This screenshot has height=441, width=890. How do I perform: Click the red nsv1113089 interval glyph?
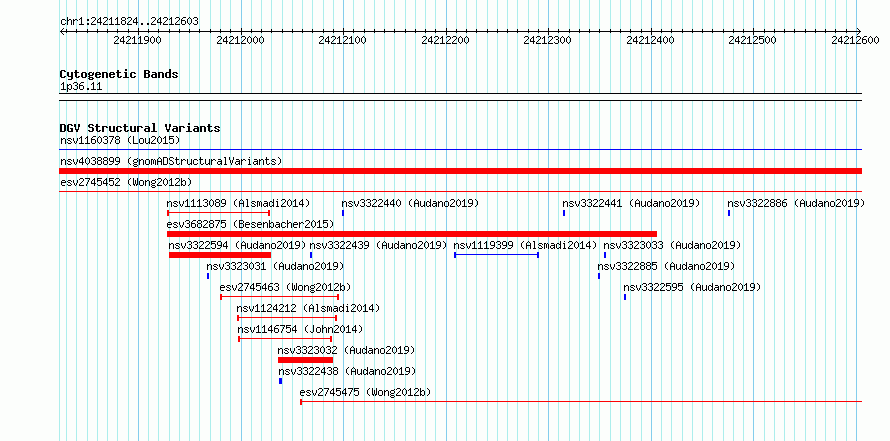click(x=218, y=213)
